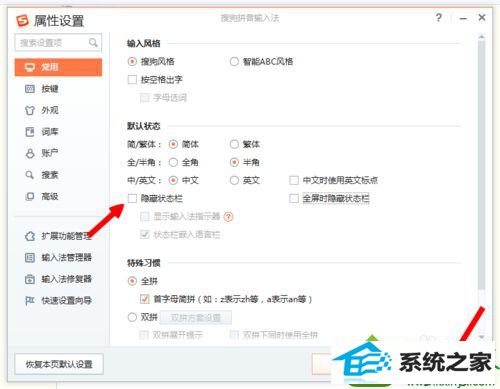Open the 搜索 settings tab

(50, 175)
